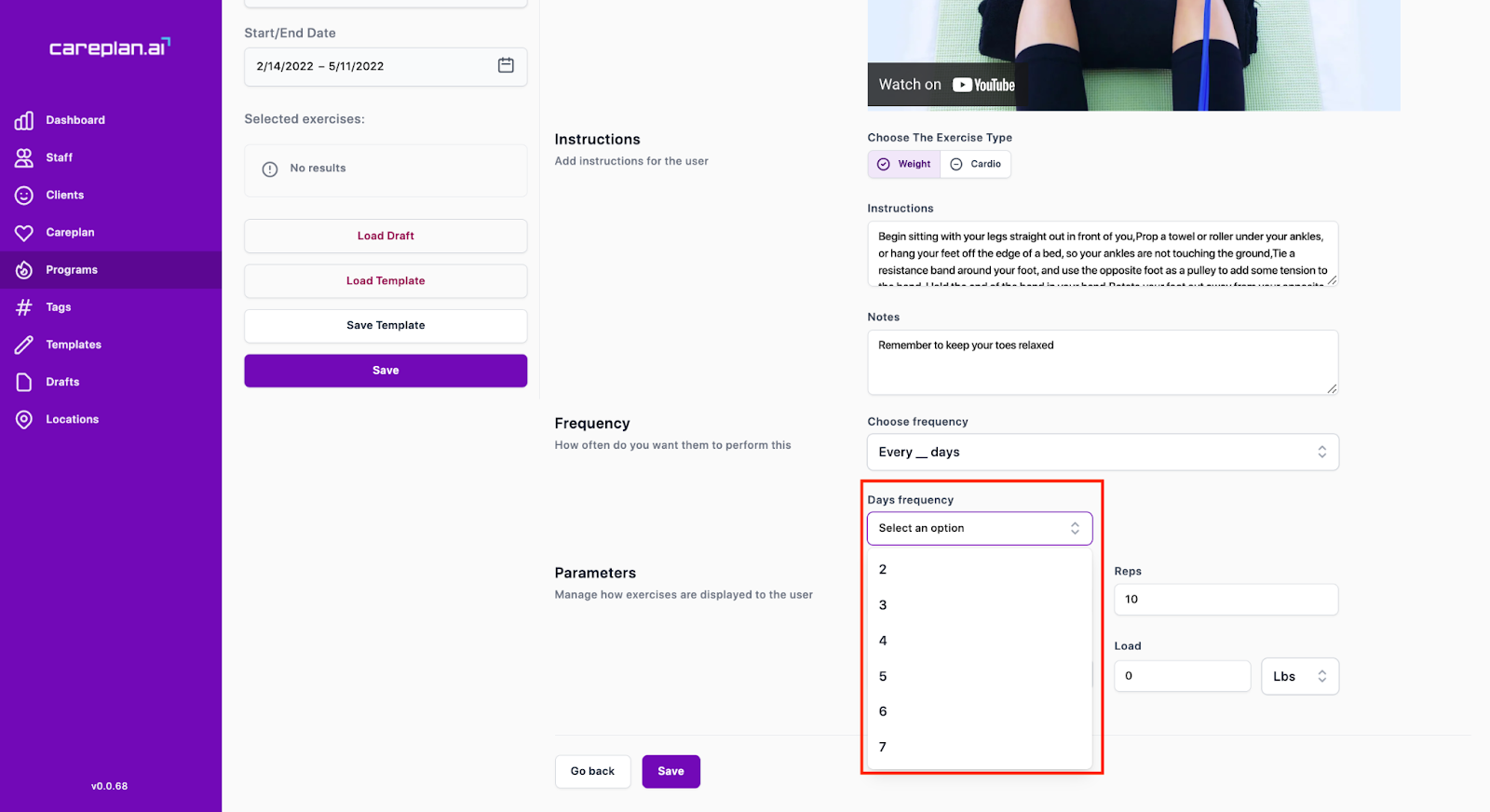Viewport: 1490px width, 812px height.
Task: Click into the Reps input field
Action: 1226,600
